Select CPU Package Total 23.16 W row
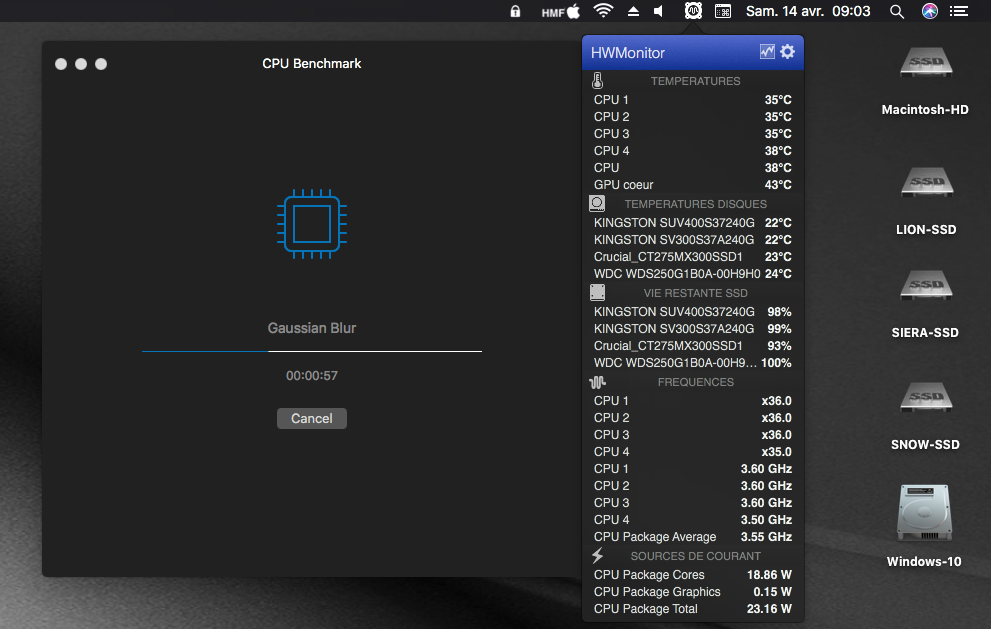This screenshot has height=629, width=991. click(693, 609)
